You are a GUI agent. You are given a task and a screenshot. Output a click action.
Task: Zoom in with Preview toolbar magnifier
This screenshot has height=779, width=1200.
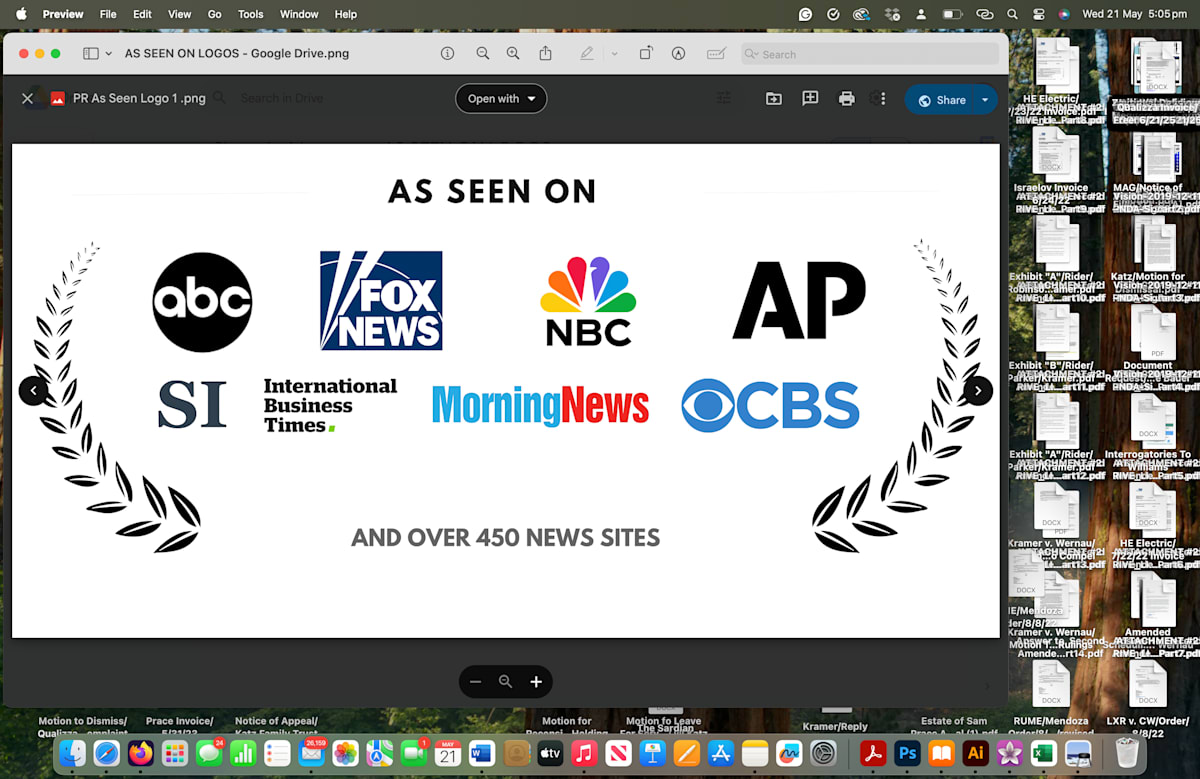pos(513,53)
